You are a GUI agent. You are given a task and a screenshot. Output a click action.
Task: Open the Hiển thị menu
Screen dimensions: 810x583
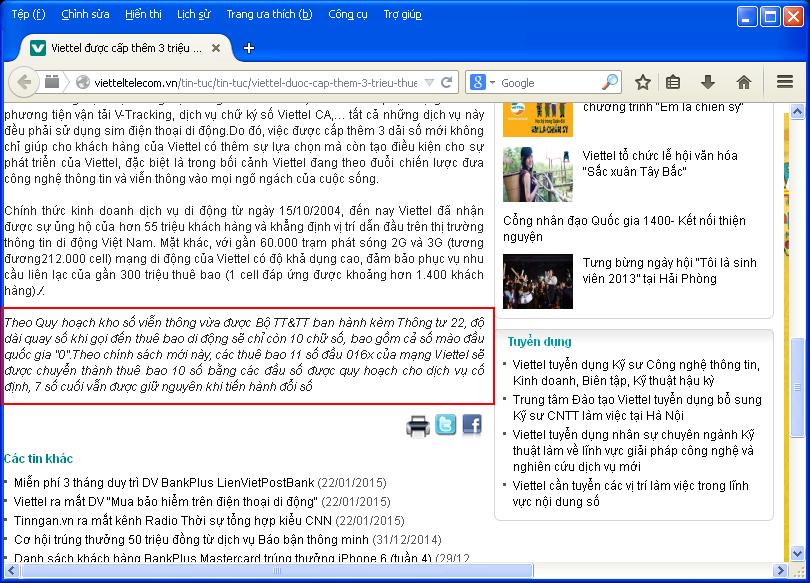[143, 14]
